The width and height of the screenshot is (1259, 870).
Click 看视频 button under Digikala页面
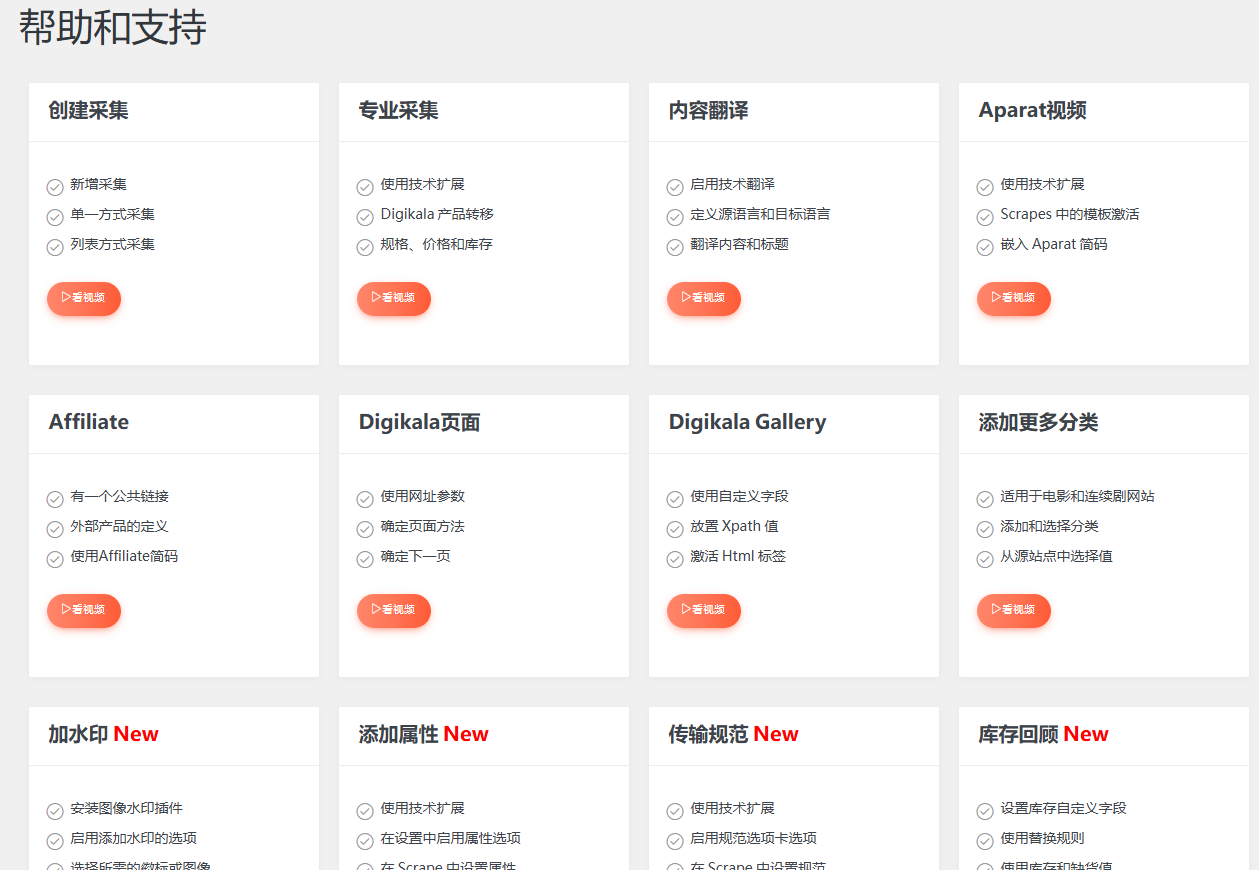coord(394,610)
